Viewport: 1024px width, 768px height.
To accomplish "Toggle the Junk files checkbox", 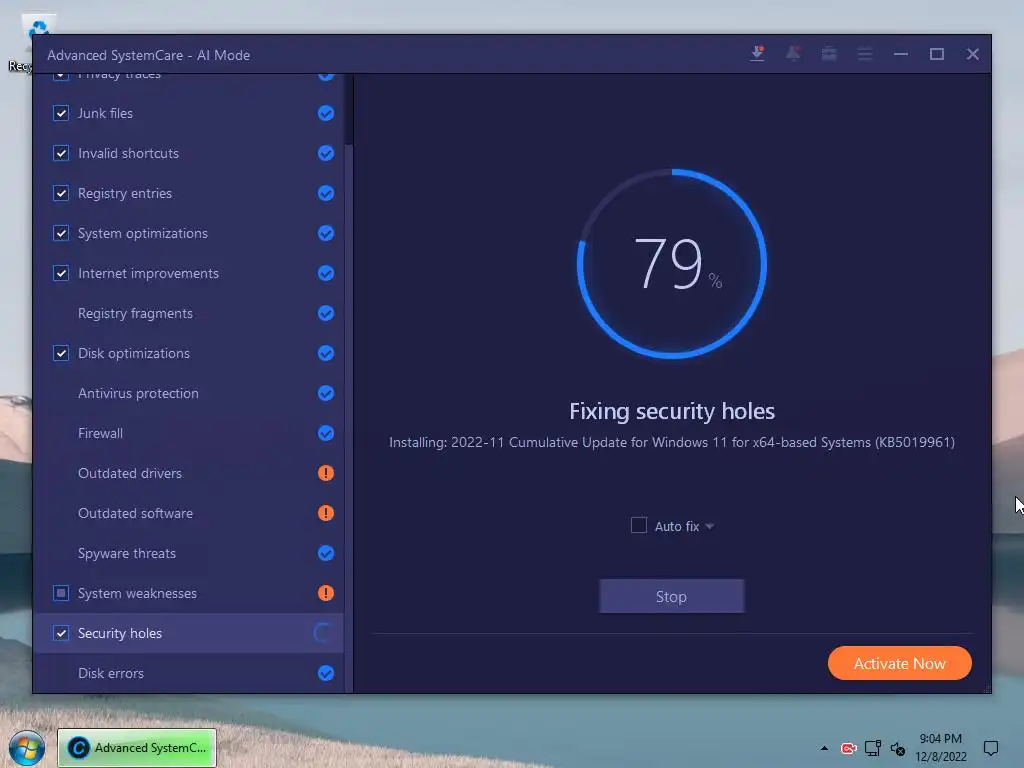I will 61,113.
